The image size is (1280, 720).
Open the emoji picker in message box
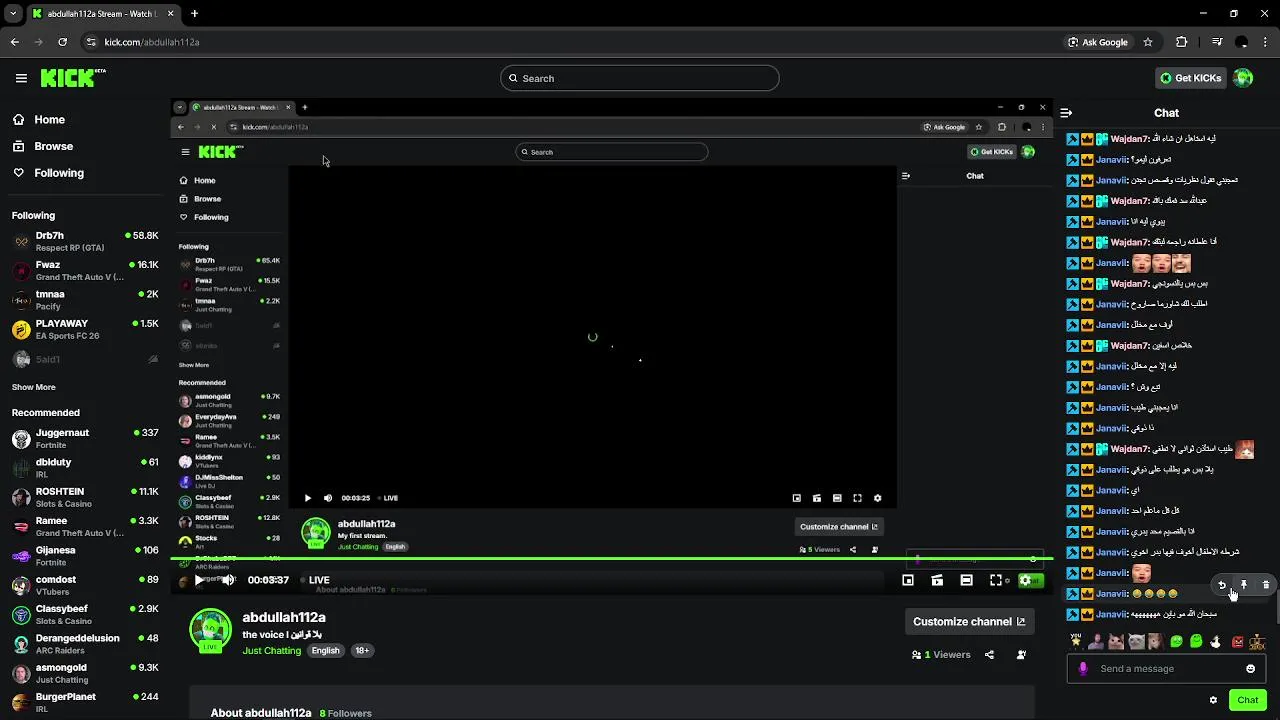(x=1250, y=669)
